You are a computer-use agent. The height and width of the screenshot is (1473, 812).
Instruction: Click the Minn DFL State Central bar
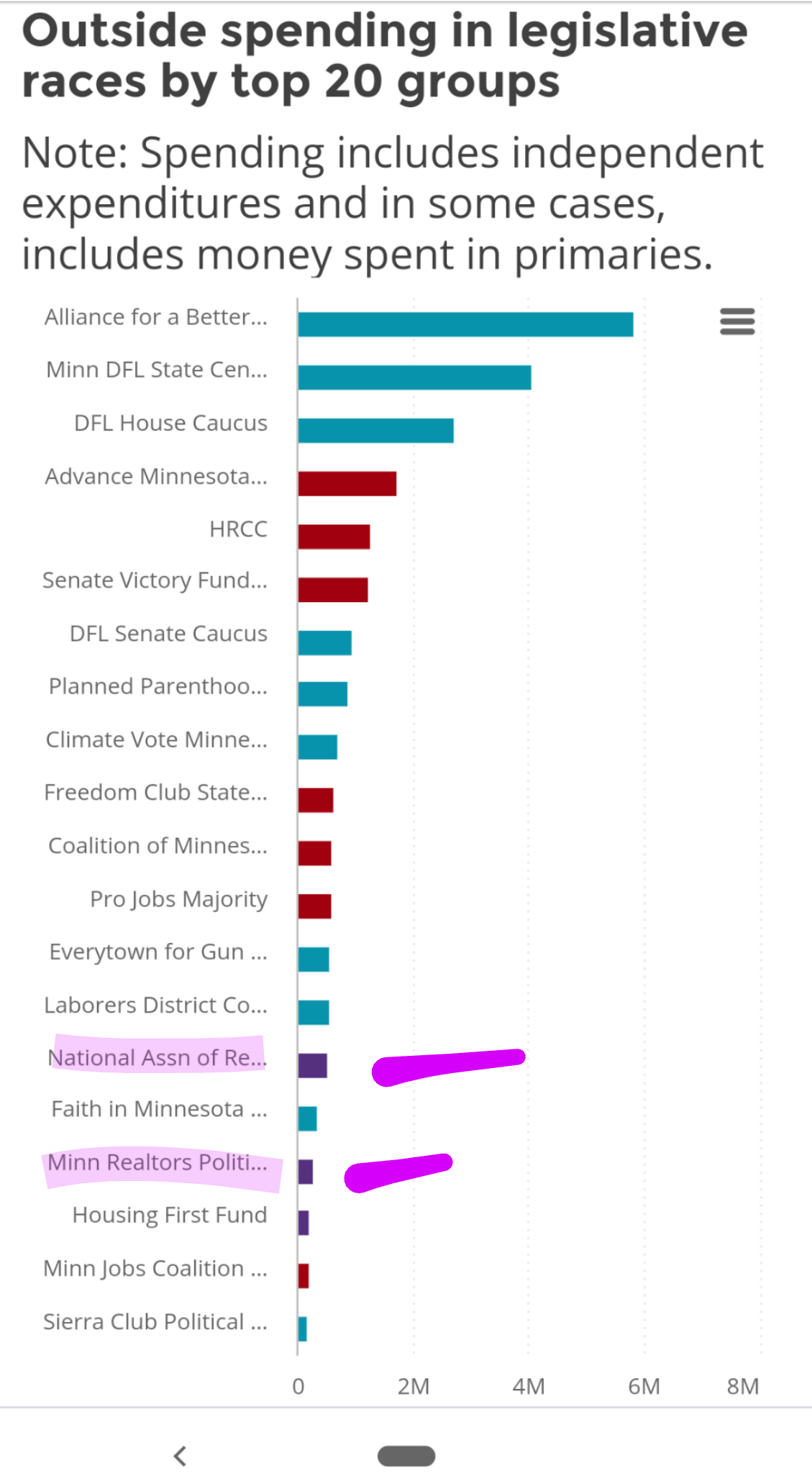tap(414, 378)
